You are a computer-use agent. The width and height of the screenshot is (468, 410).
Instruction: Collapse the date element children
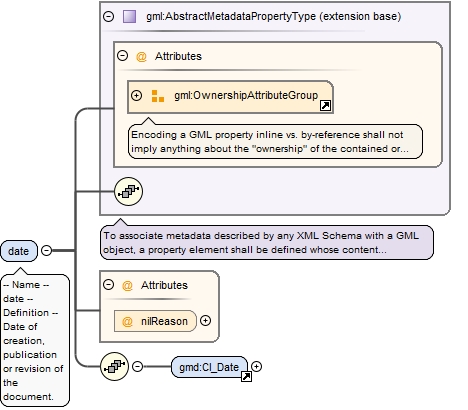tap(47, 250)
